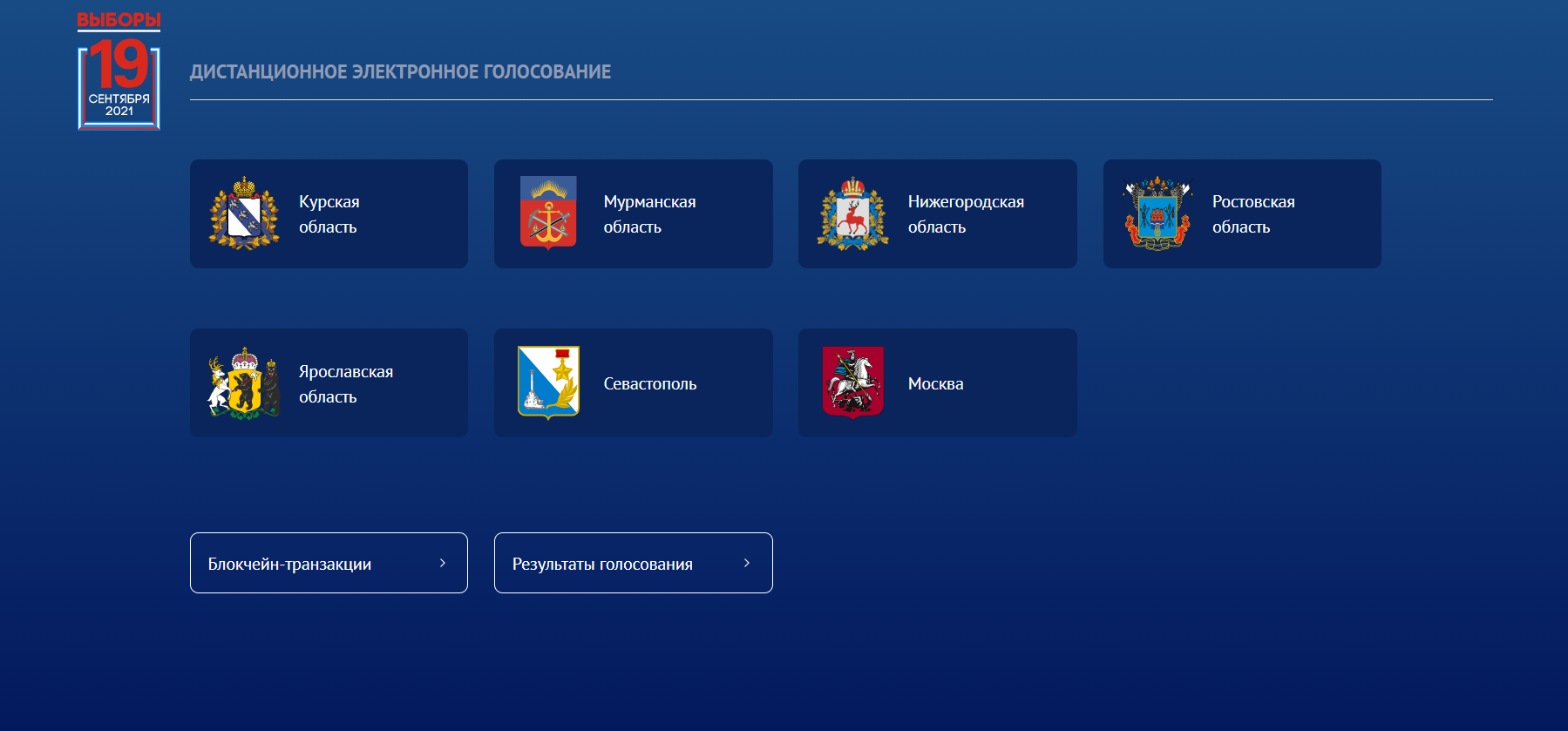Click the Мурманская область coat of arms
Viewport: 1568px width, 731px height.
click(548, 213)
